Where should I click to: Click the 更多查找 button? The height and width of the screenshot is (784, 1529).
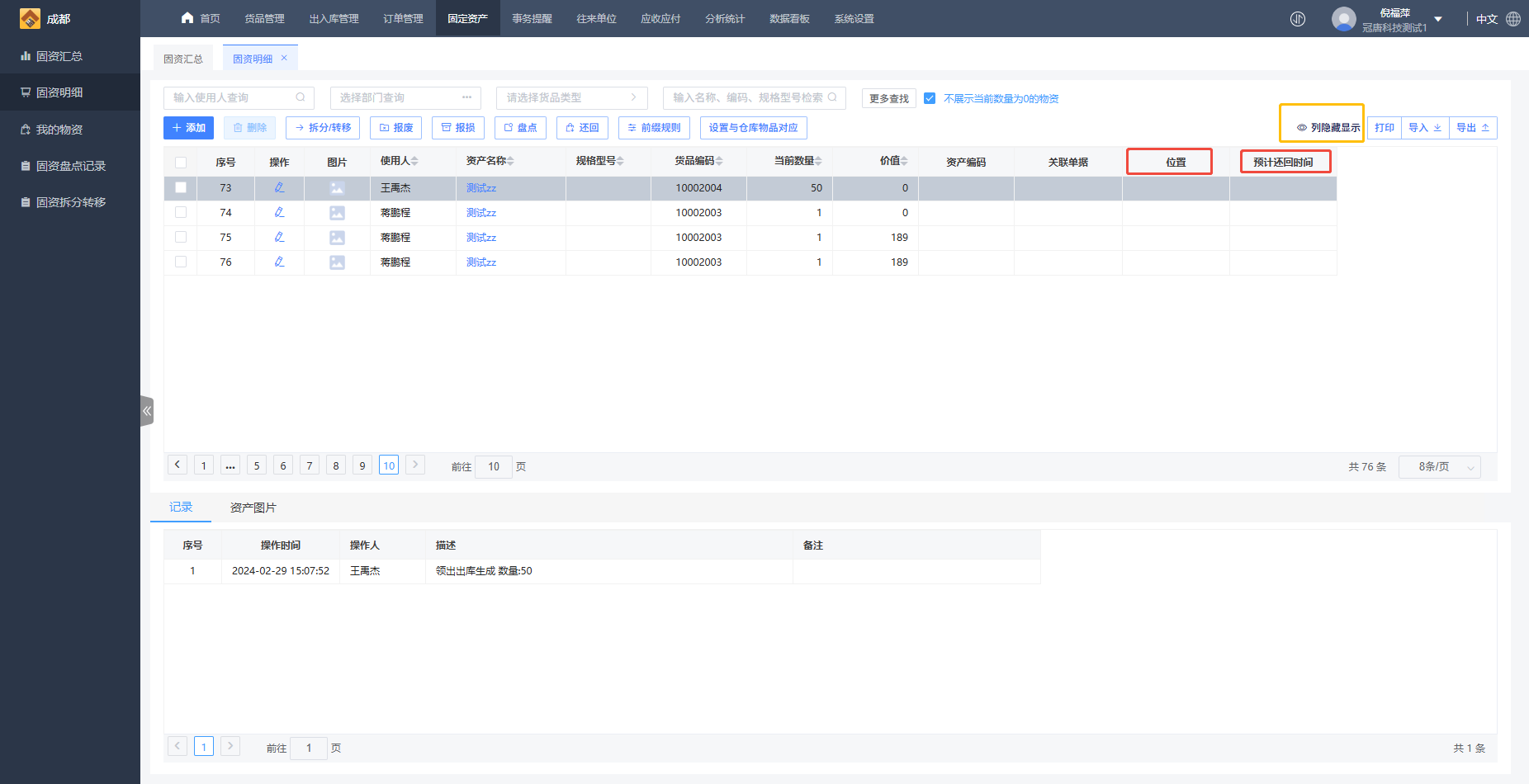click(888, 98)
